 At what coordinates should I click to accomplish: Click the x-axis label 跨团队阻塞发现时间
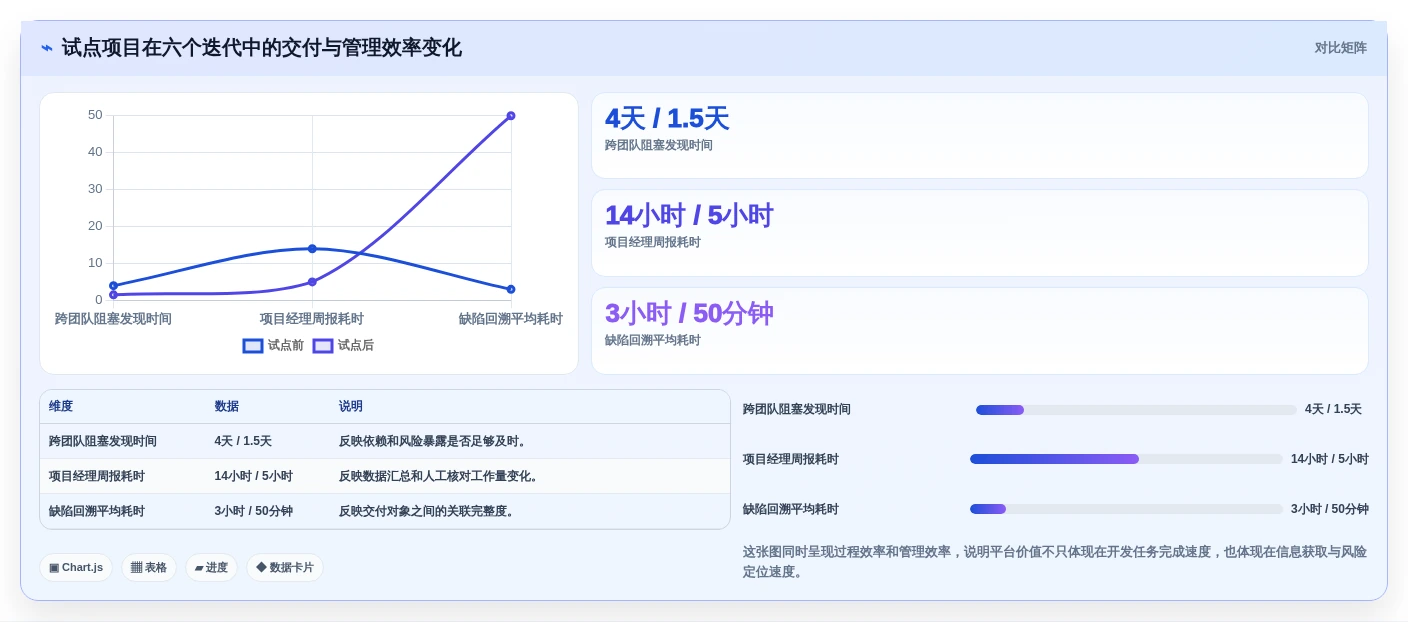(x=113, y=319)
